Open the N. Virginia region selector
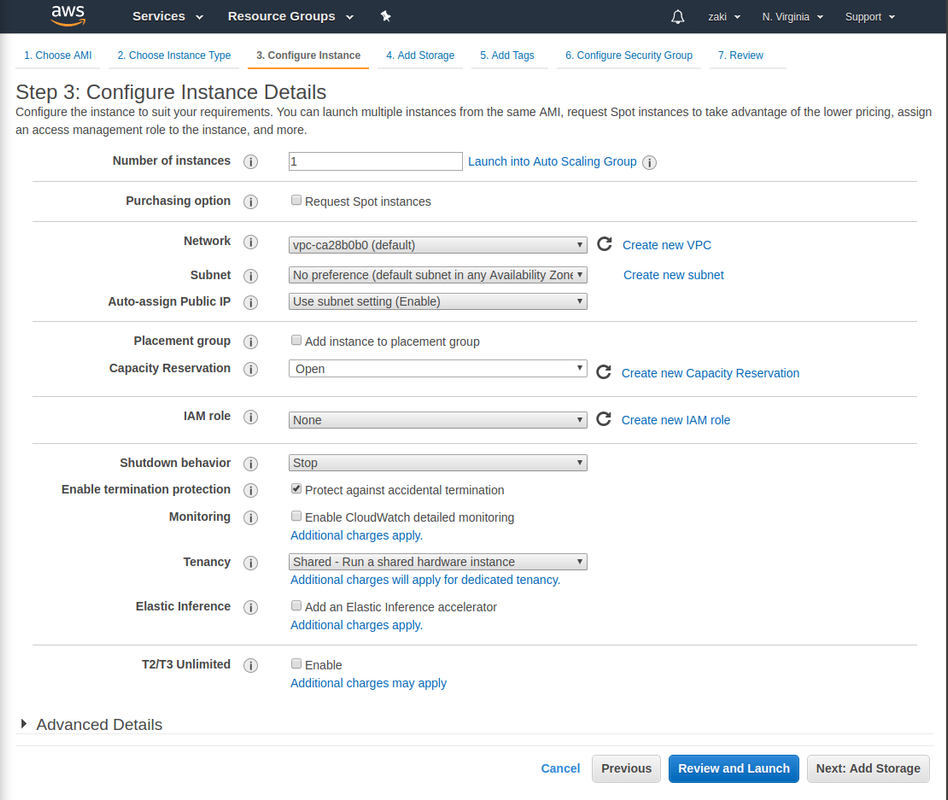 click(x=792, y=17)
